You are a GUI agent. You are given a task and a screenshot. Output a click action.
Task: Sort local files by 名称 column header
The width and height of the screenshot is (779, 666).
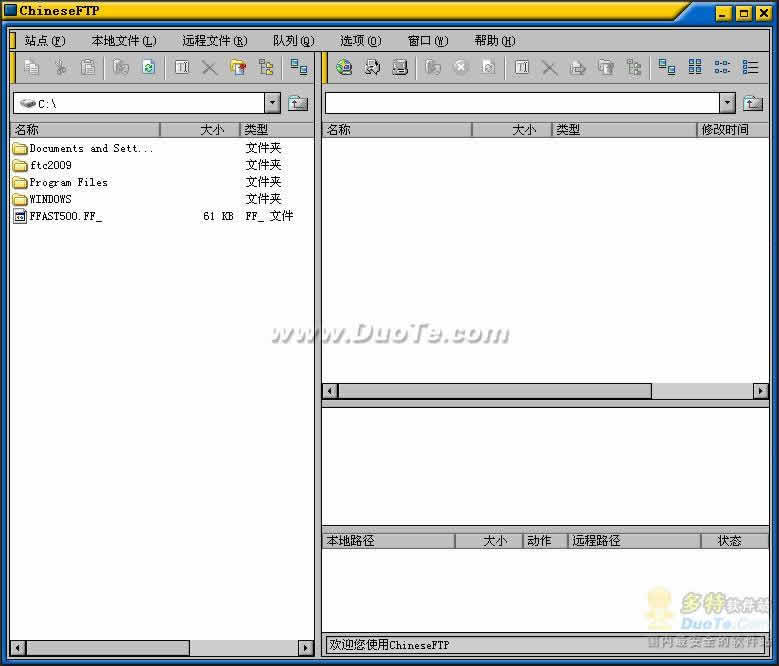85,130
